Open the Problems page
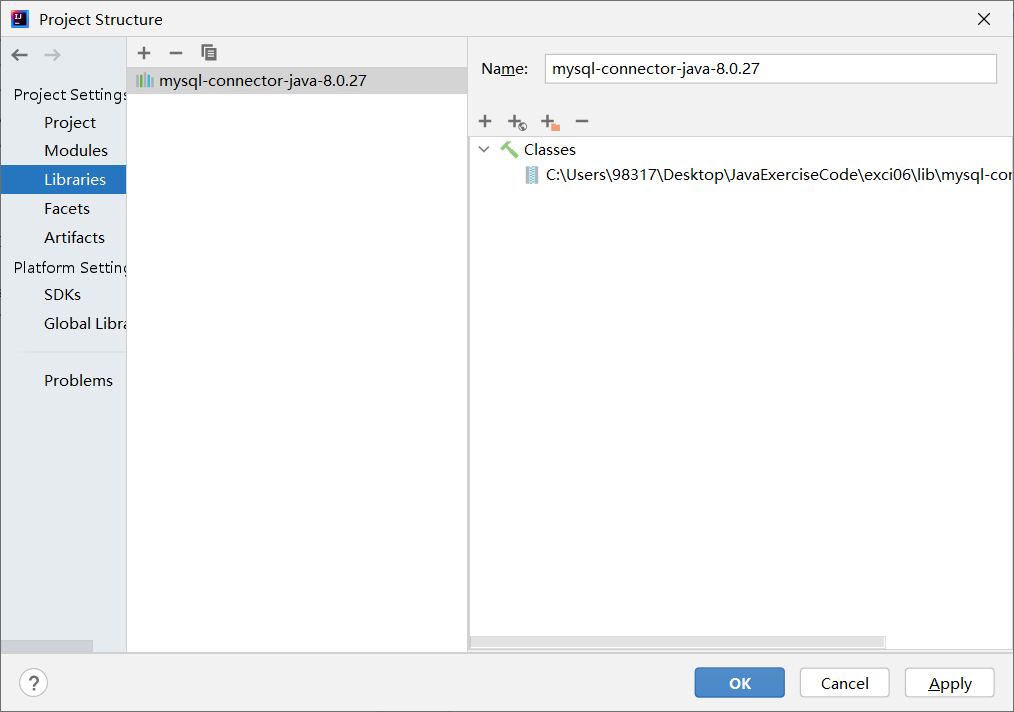 [78, 380]
